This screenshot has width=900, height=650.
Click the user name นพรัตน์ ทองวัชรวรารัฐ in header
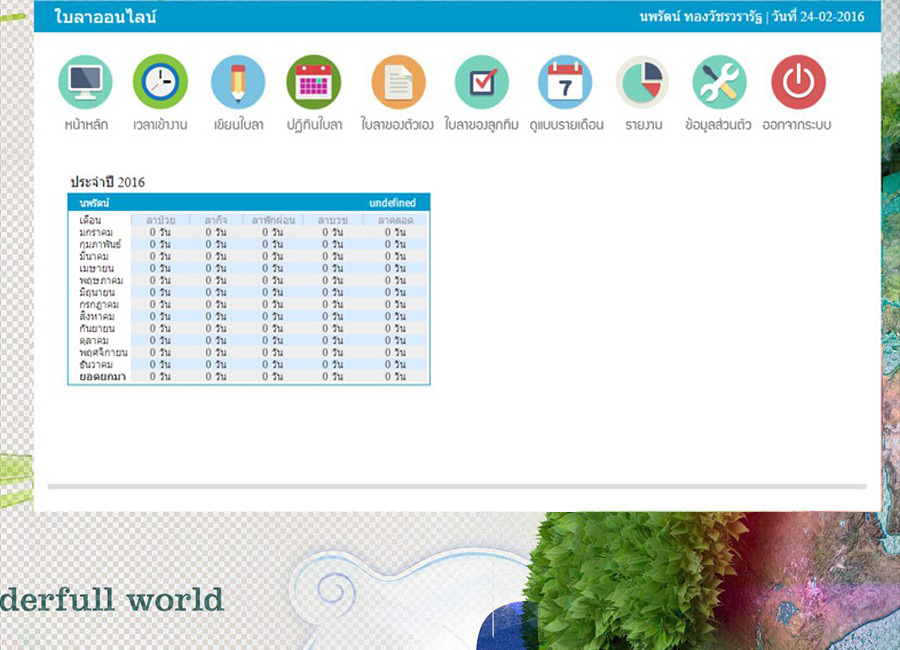[x=701, y=17]
